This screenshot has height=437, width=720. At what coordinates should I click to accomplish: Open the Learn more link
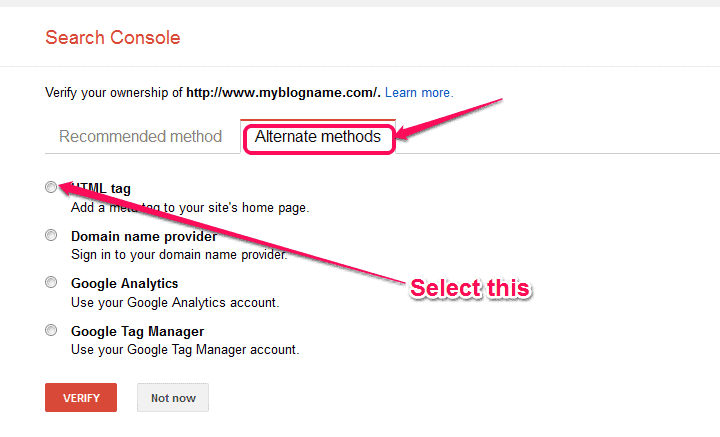[419, 93]
